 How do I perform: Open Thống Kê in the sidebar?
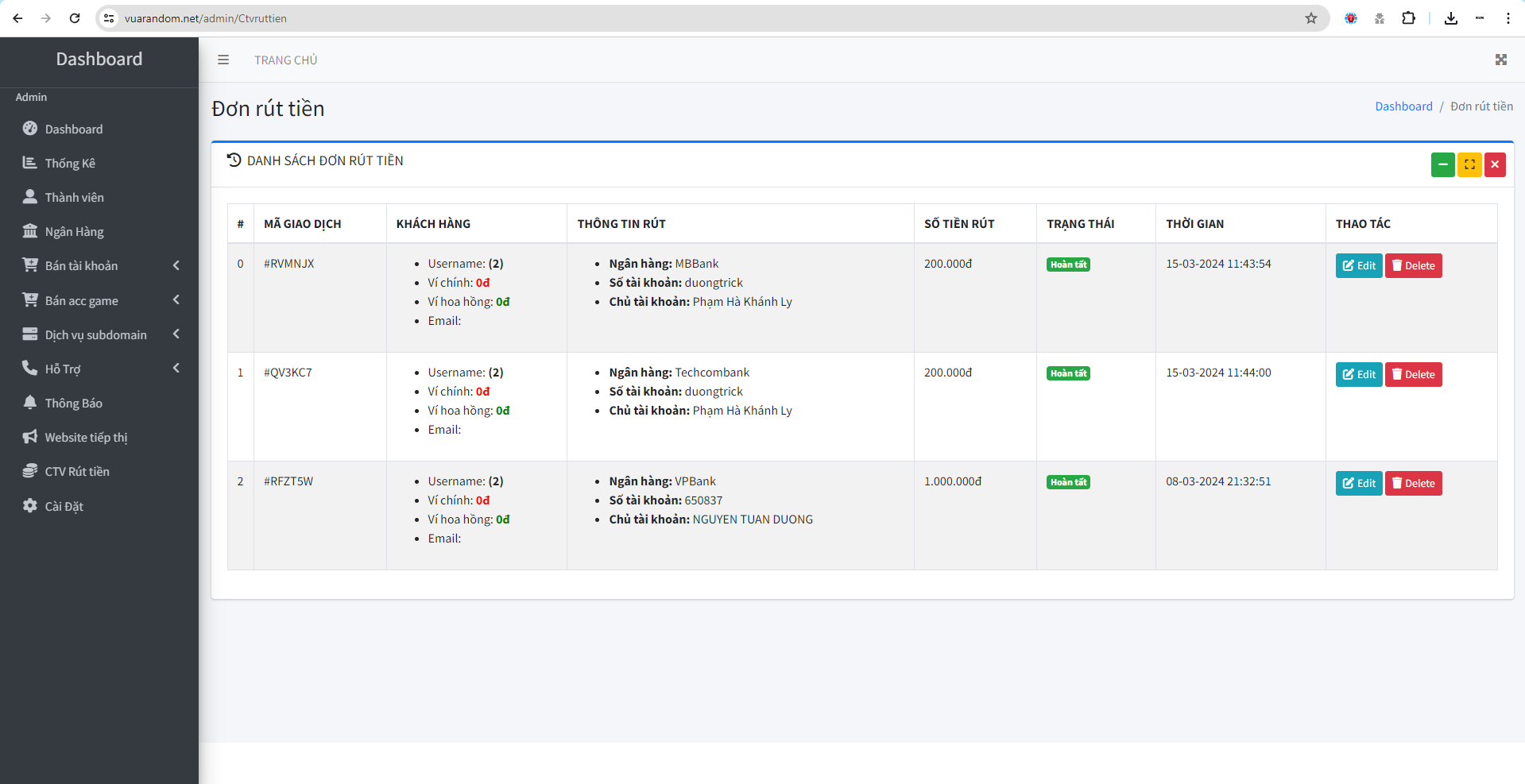tap(70, 163)
